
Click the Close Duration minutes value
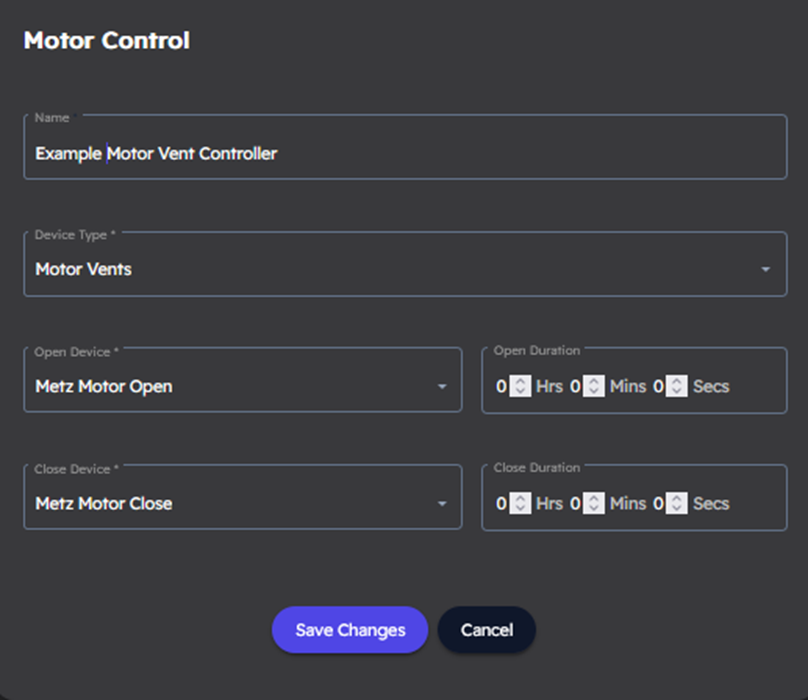pos(575,503)
